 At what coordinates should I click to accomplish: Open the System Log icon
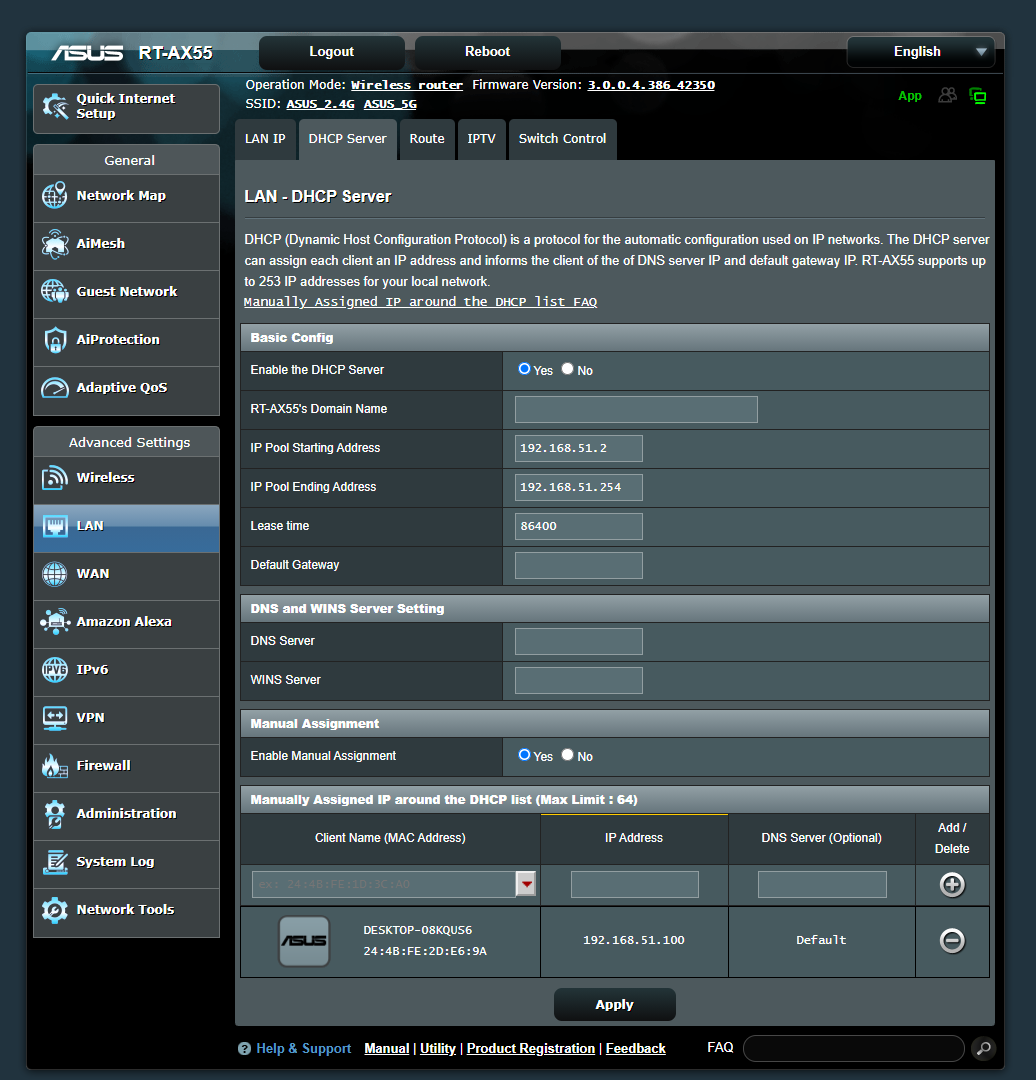coord(54,862)
